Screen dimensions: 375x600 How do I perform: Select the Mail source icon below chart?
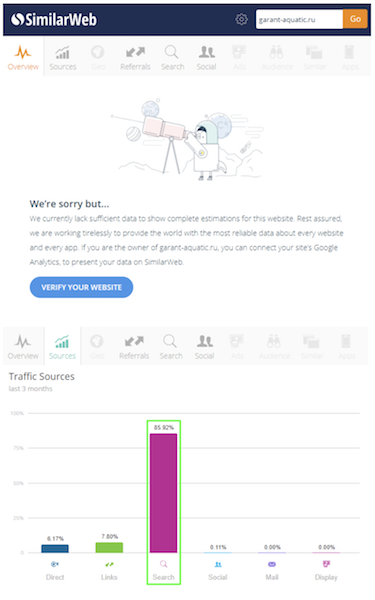click(272, 564)
